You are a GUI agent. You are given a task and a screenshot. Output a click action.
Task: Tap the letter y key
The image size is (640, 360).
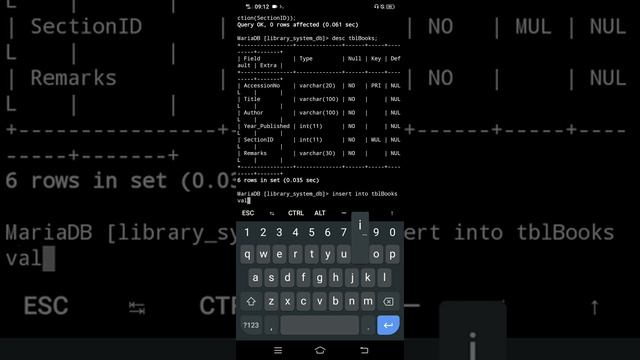327,254
